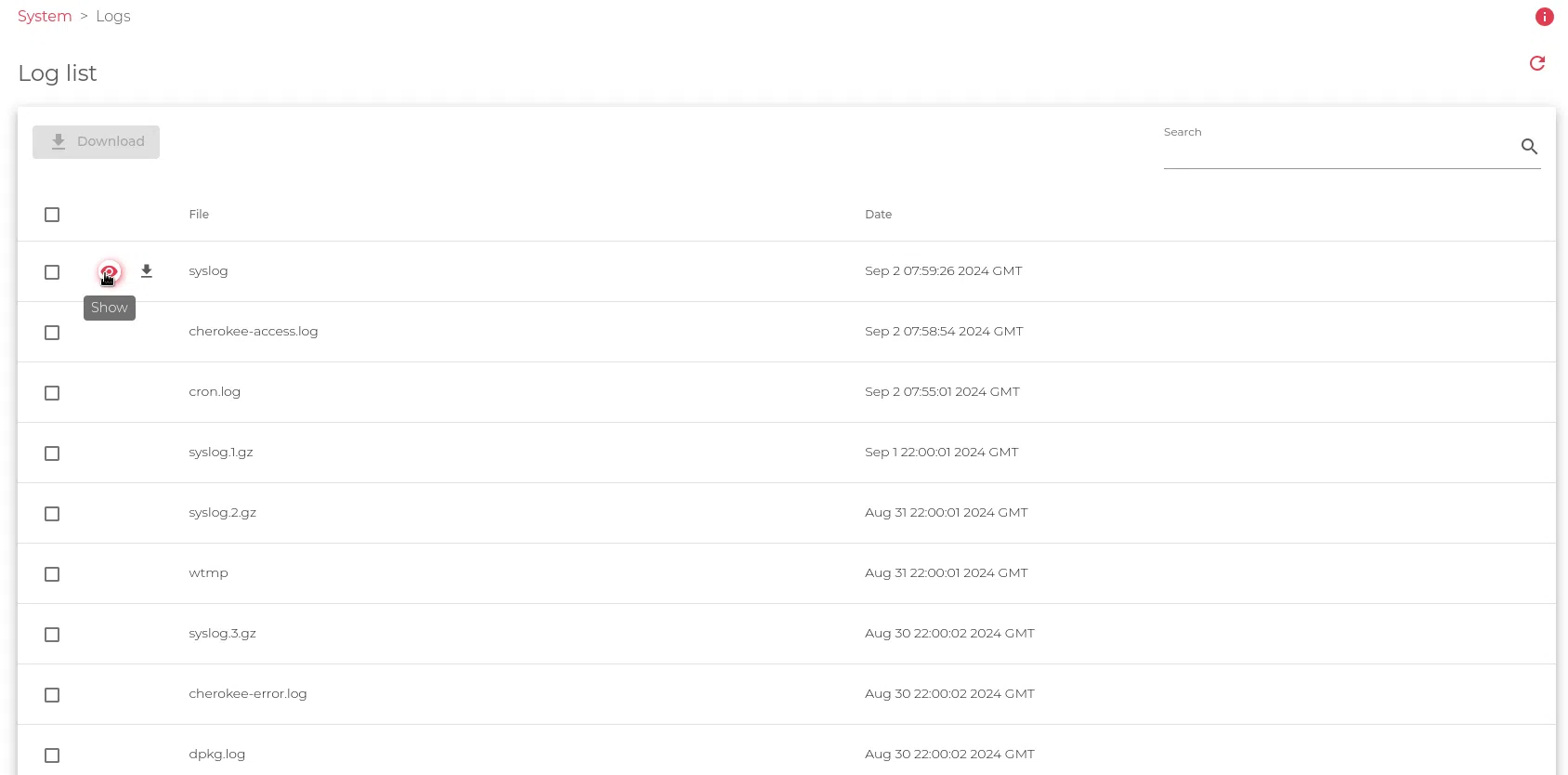Download the syslog file via row icon
Image resolution: width=1568 pixels, height=775 pixels.
147,271
